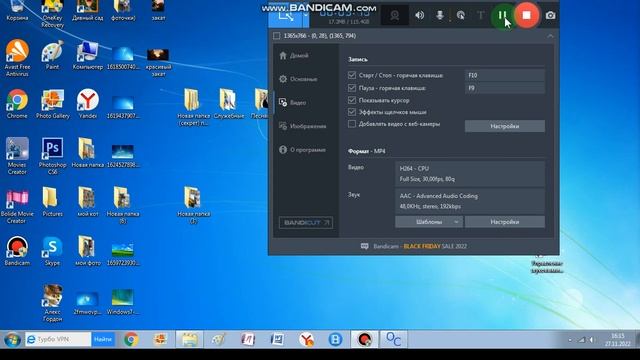
Task: Enable Добавлять видео с веб-камеры checkbox
Action: tap(352, 124)
